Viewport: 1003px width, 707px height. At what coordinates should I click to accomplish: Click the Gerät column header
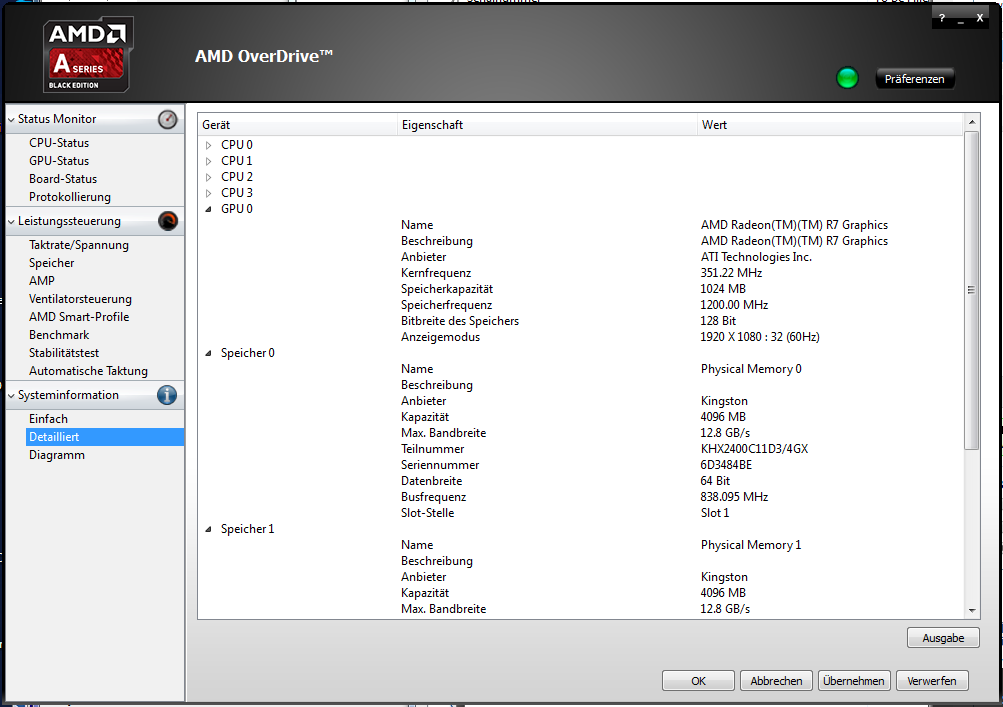297,125
